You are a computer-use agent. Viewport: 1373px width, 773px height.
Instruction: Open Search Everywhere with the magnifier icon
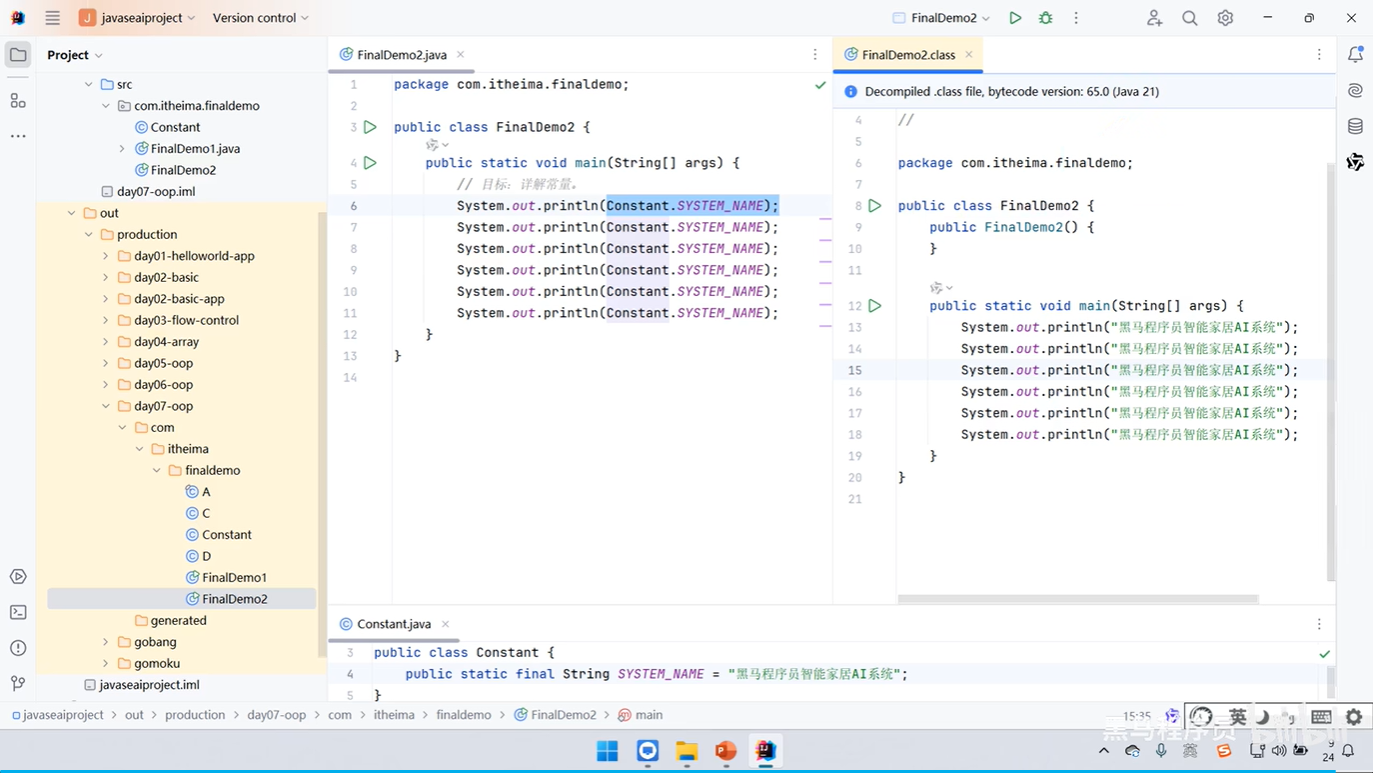[x=1189, y=17]
